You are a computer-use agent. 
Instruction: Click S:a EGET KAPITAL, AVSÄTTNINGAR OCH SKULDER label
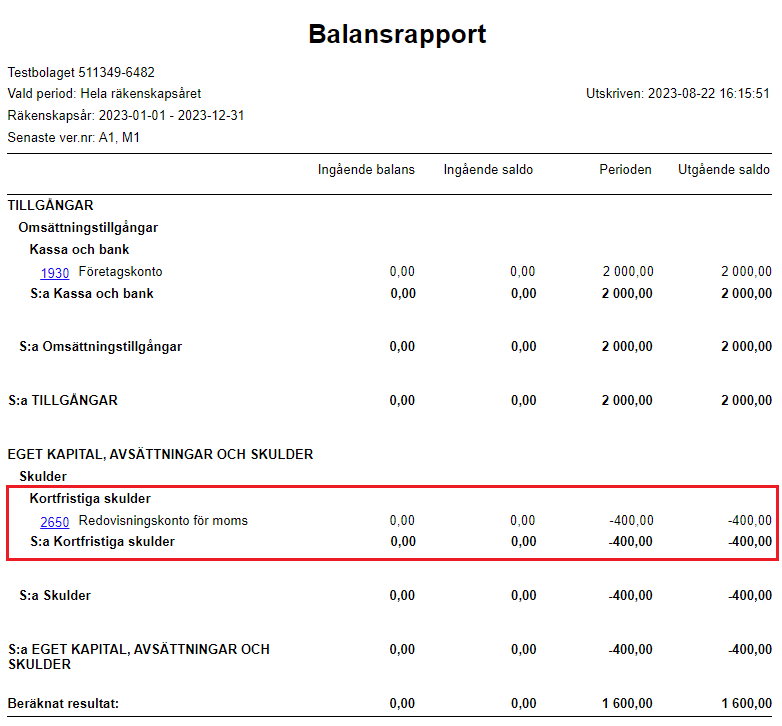point(139,656)
